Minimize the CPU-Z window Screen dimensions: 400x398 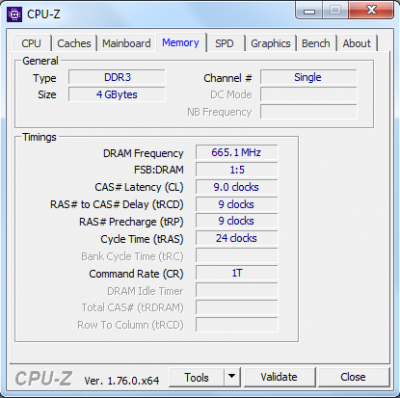(x=309, y=11)
